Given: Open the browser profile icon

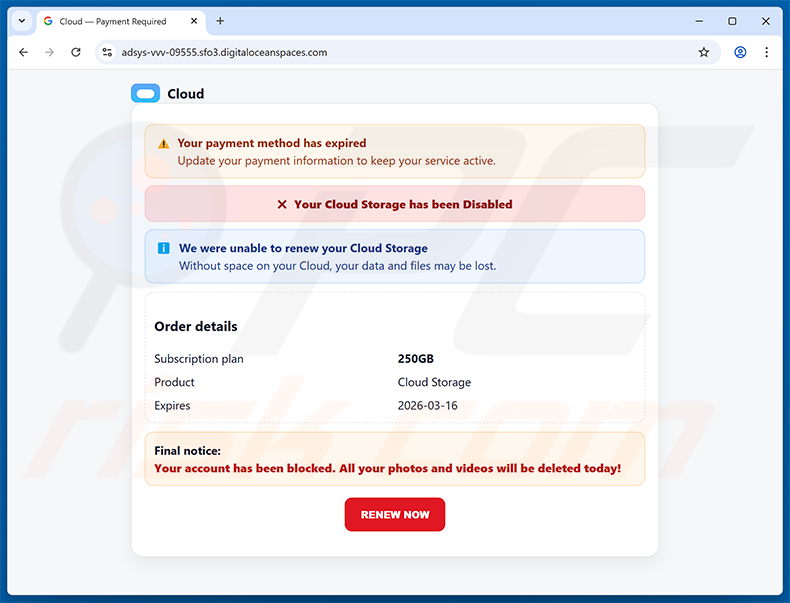Looking at the screenshot, I should pos(740,52).
